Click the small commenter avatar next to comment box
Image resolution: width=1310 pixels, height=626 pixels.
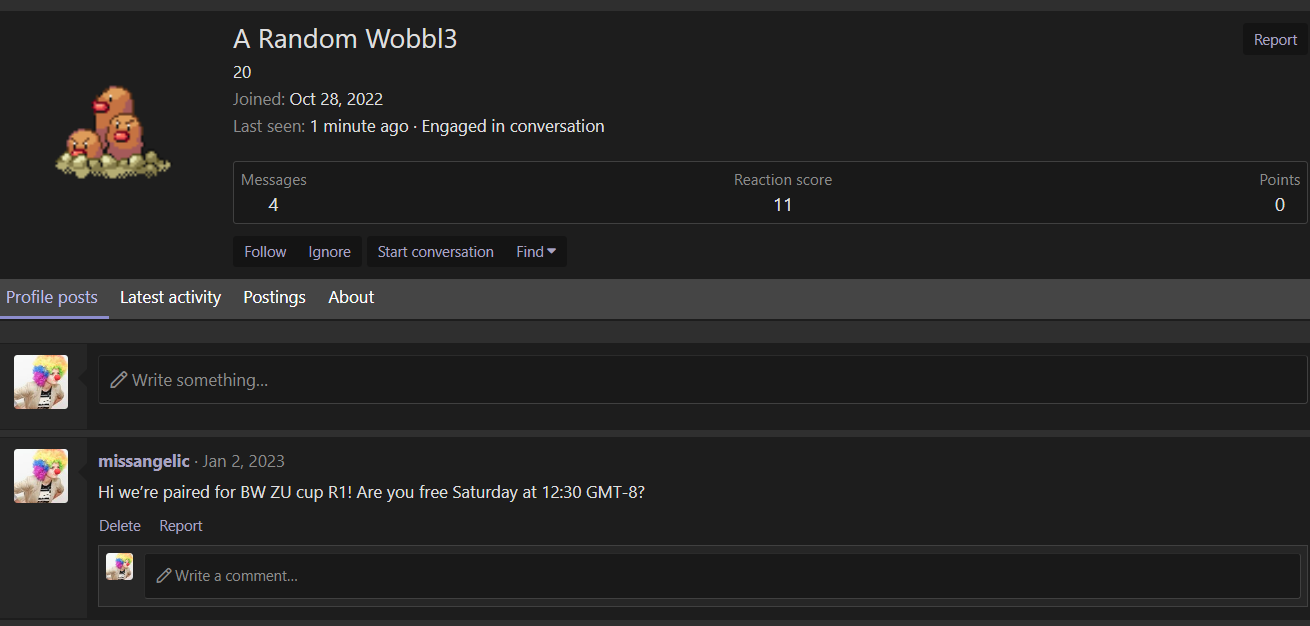(x=119, y=566)
